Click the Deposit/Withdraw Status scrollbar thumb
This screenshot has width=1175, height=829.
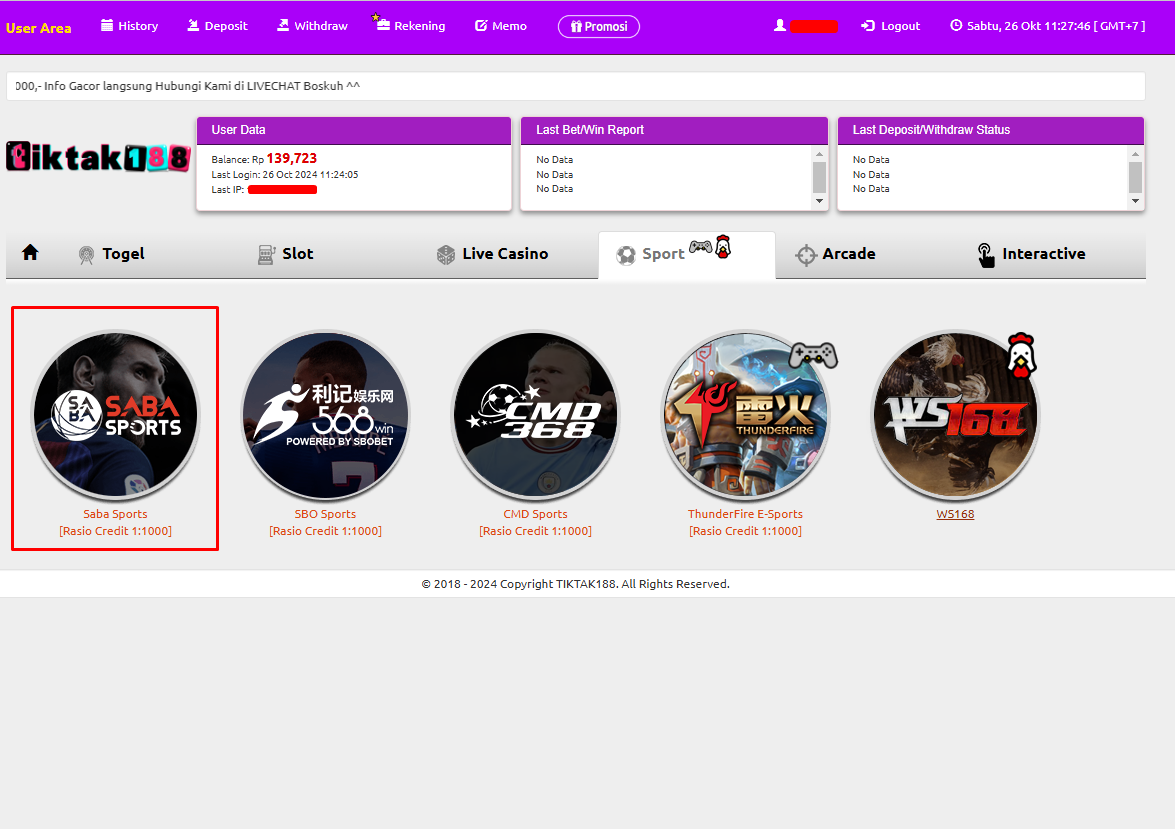[x=1135, y=178]
